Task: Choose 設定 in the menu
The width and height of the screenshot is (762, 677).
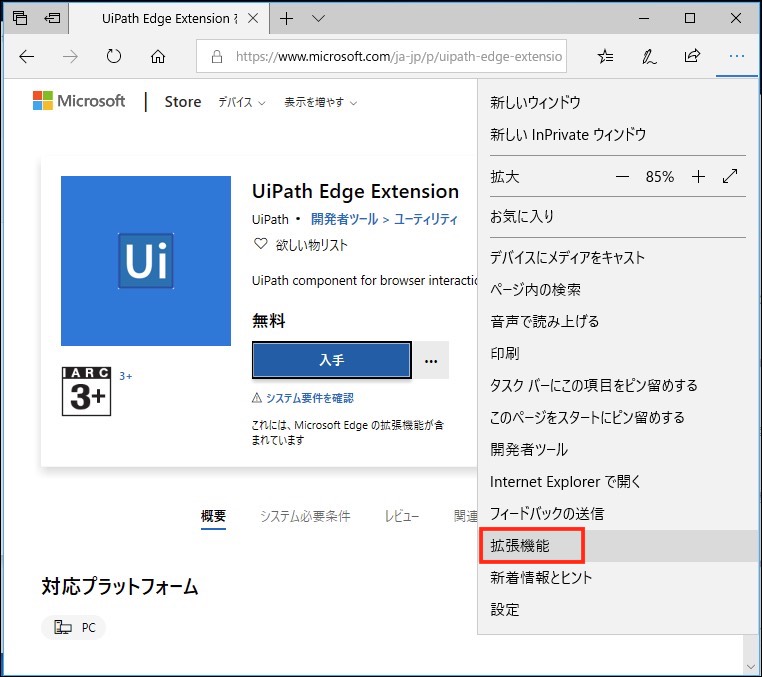Action: tap(505, 610)
